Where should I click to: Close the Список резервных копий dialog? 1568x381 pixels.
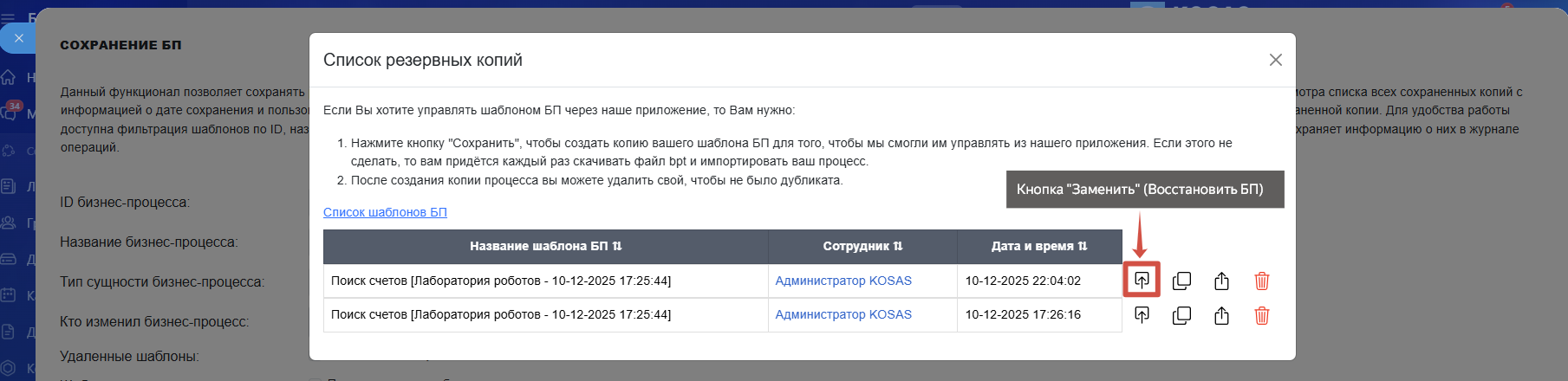click(1275, 60)
